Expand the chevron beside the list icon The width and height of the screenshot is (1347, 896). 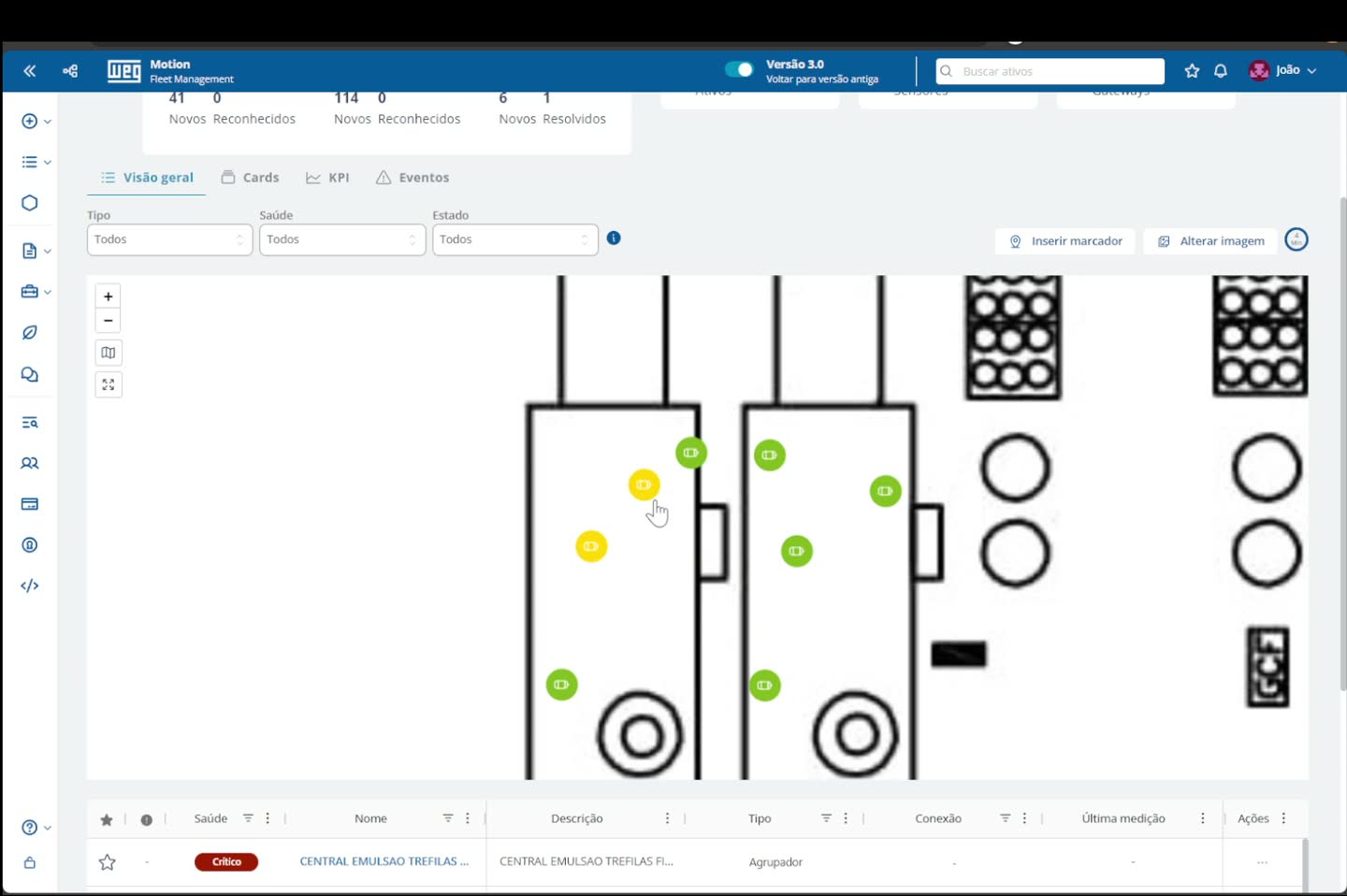click(48, 162)
